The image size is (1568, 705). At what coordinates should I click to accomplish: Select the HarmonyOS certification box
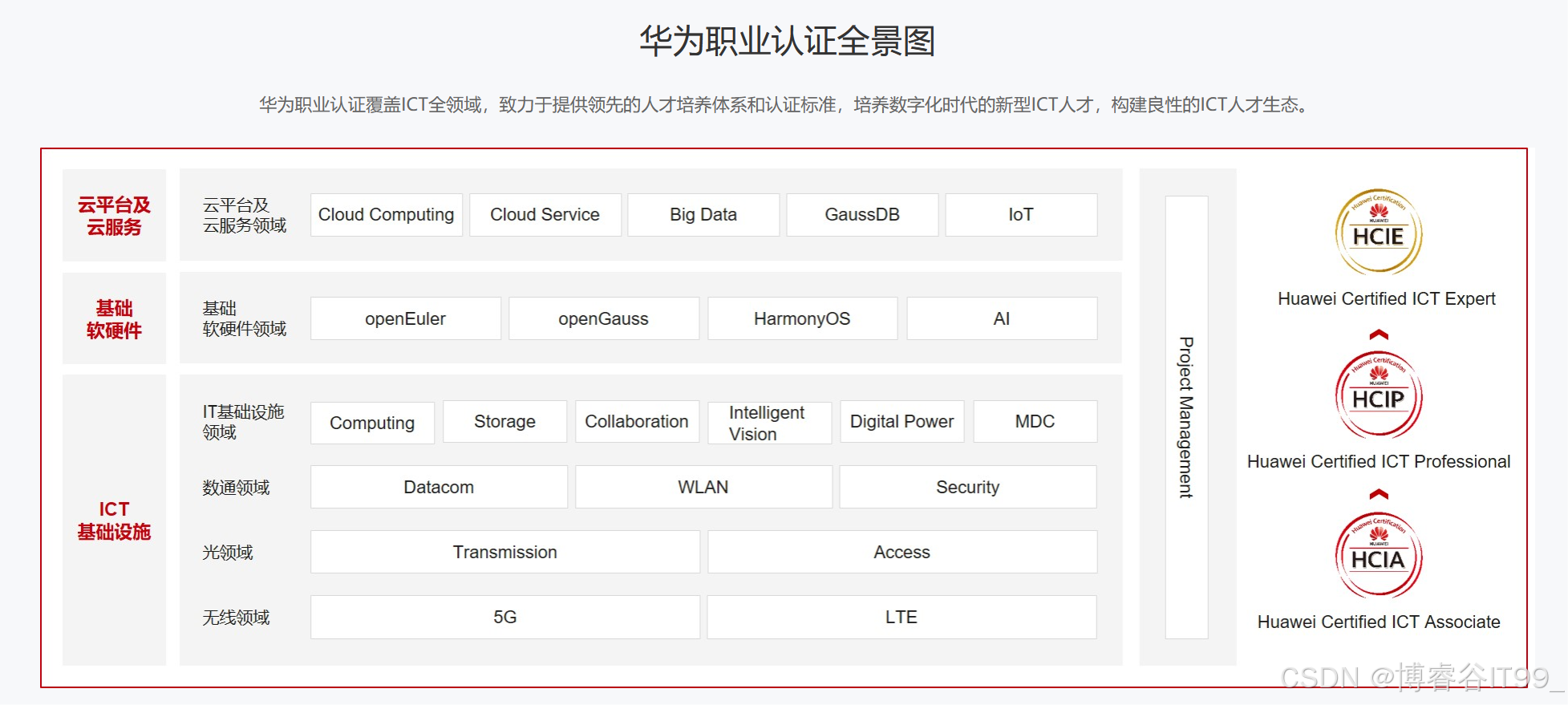[x=803, y=318]
